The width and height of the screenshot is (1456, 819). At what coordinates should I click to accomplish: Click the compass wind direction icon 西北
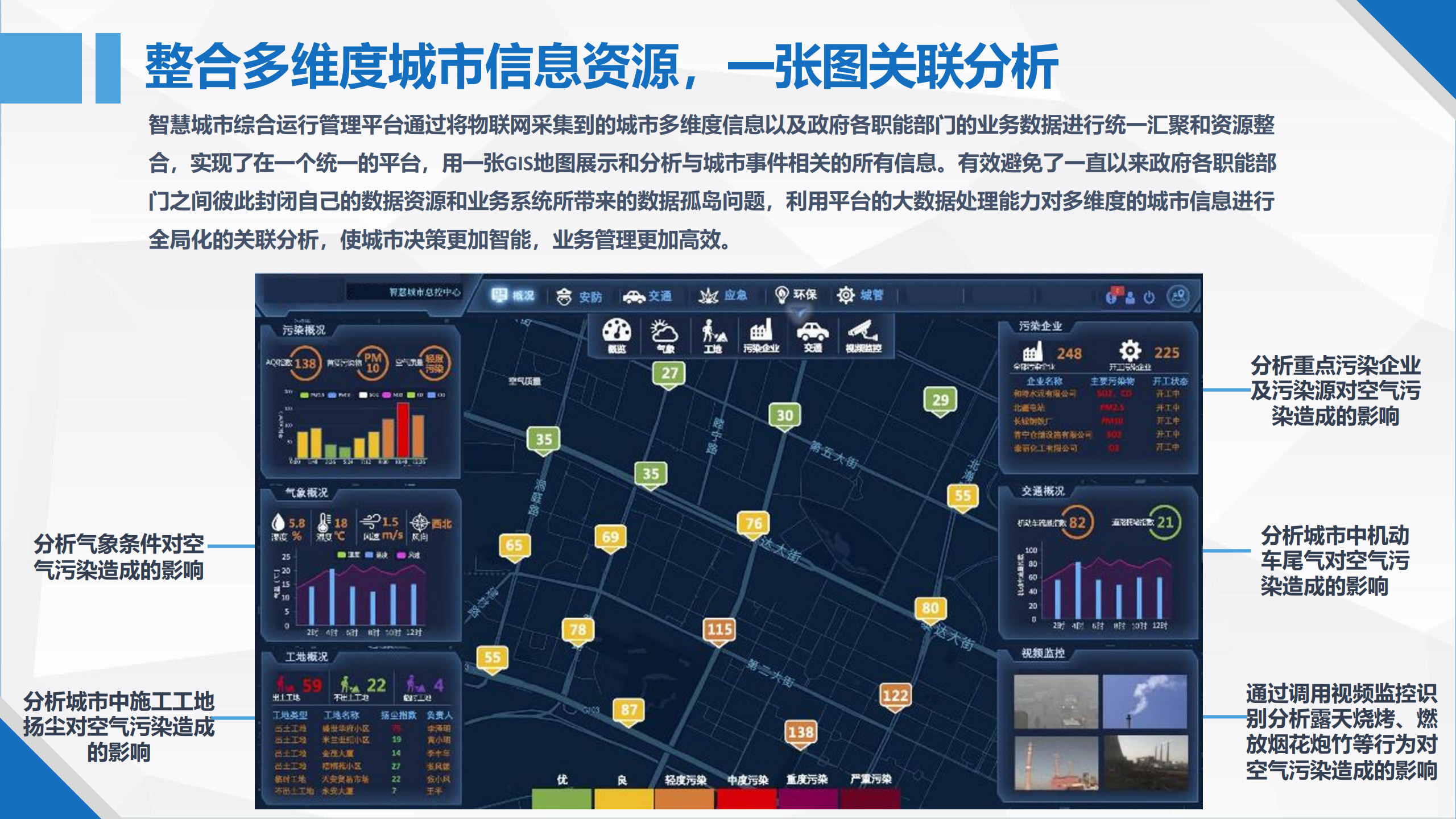[420, 522]
